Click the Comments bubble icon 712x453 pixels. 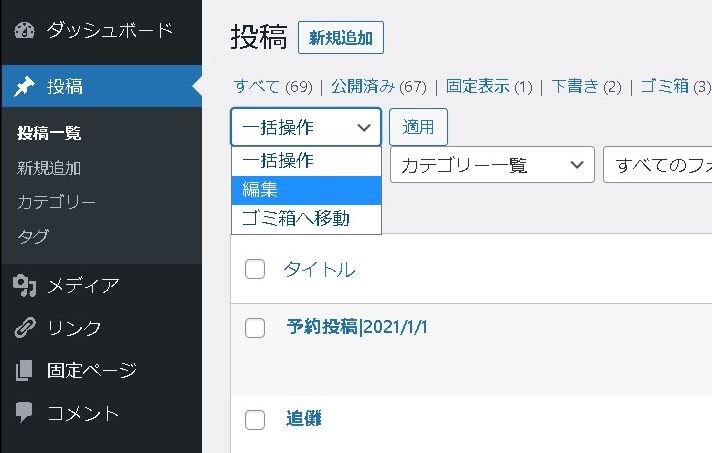click(25, 413)
